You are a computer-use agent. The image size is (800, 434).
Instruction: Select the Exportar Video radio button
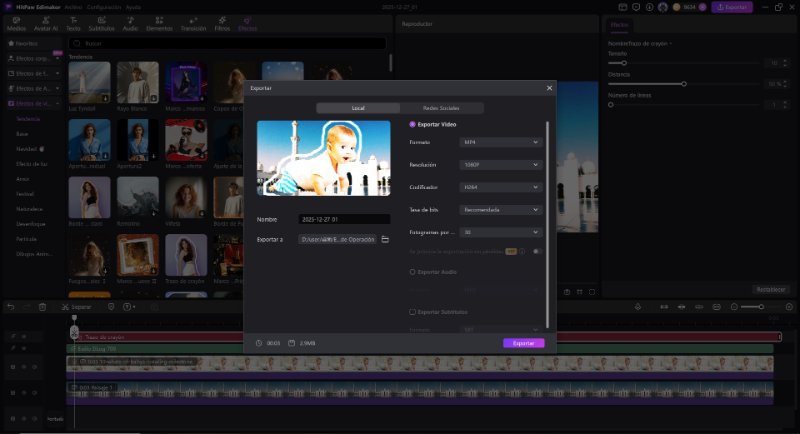coord(412,124)
